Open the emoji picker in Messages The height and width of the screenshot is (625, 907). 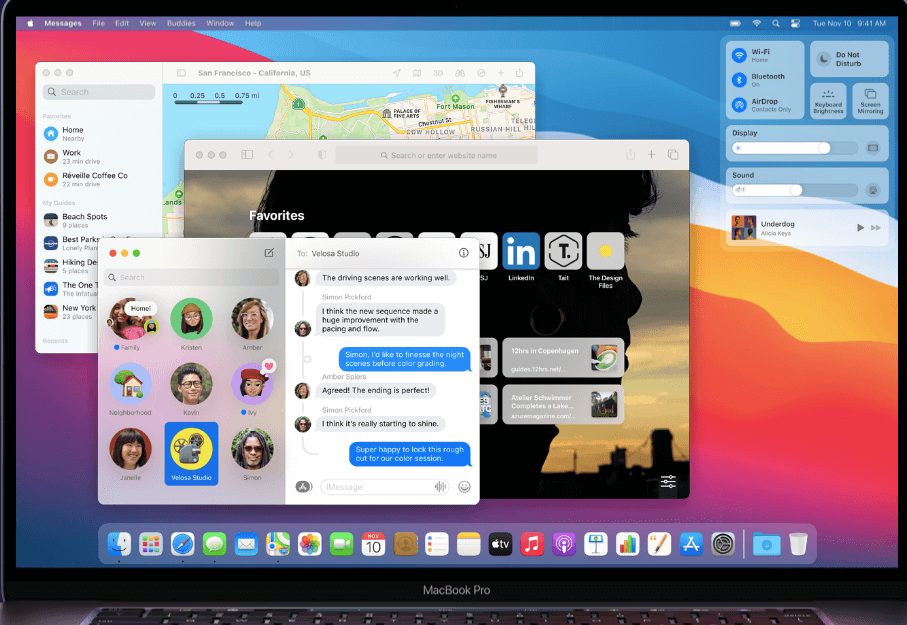(464, 487)
